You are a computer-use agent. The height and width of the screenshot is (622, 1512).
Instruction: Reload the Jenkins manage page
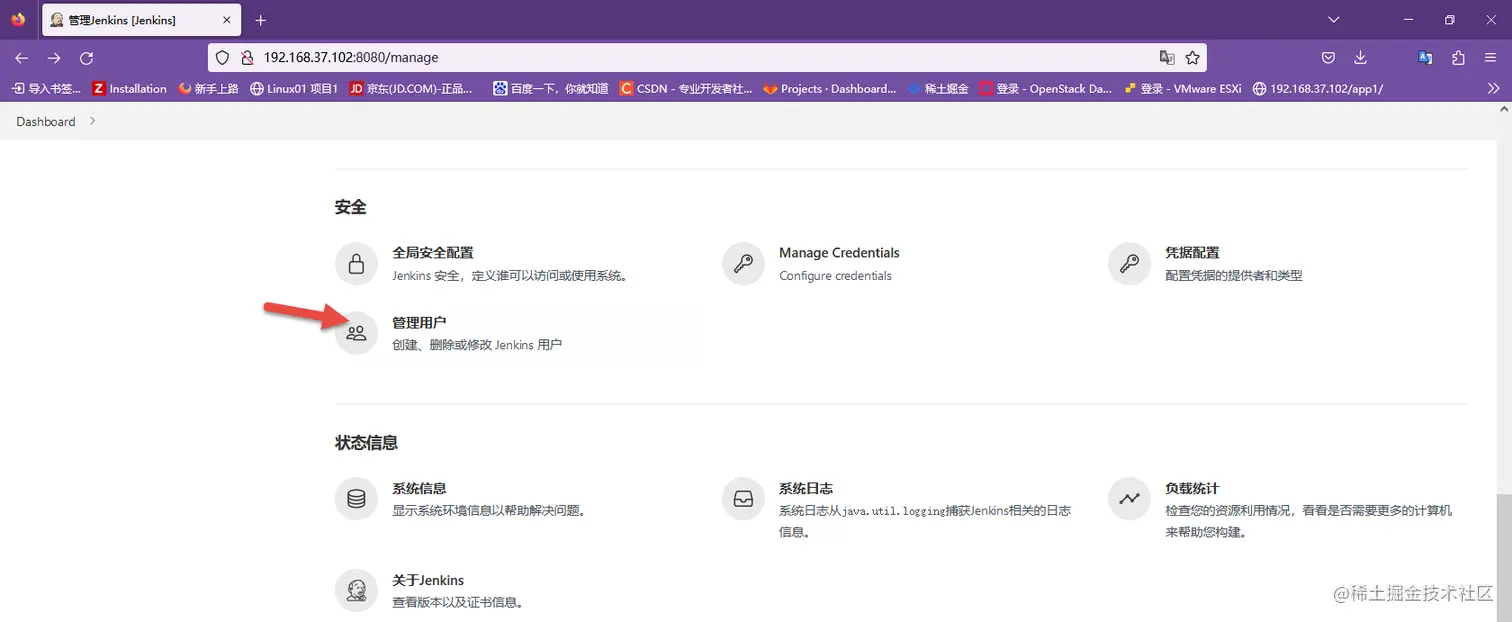[86, 58]
